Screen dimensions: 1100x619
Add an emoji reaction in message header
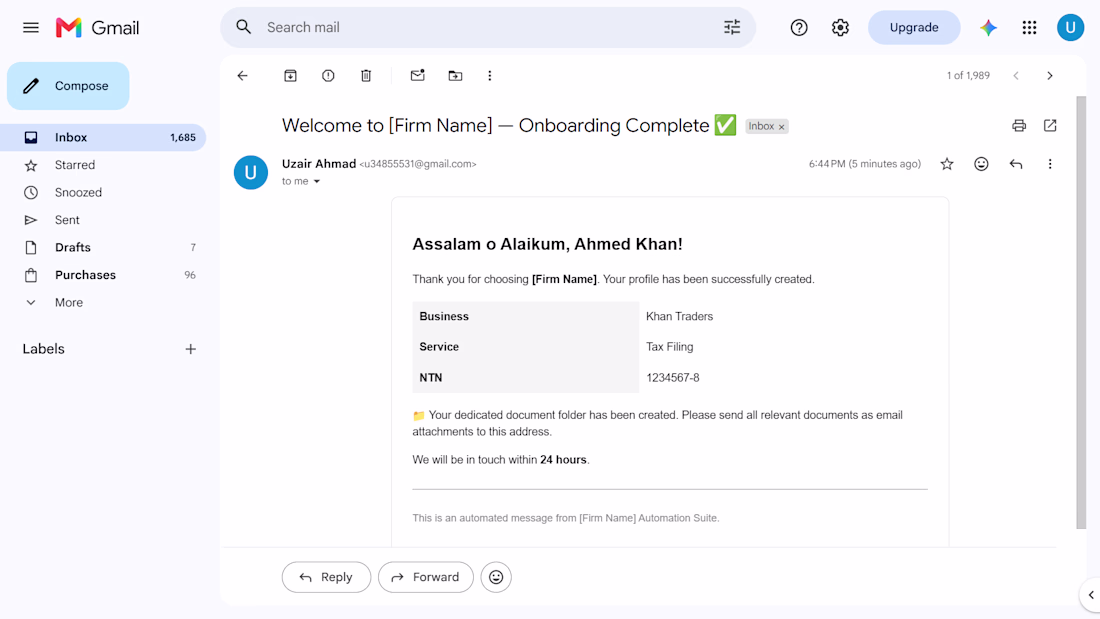click(x=981, y=164)
